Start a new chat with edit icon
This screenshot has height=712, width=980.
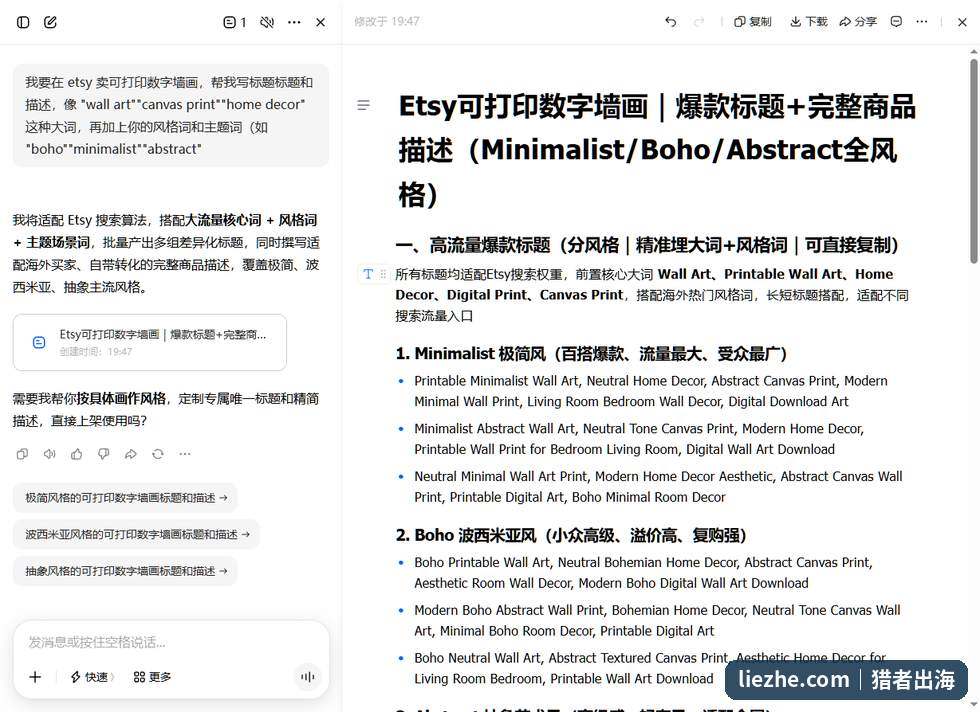click(50, 23)
